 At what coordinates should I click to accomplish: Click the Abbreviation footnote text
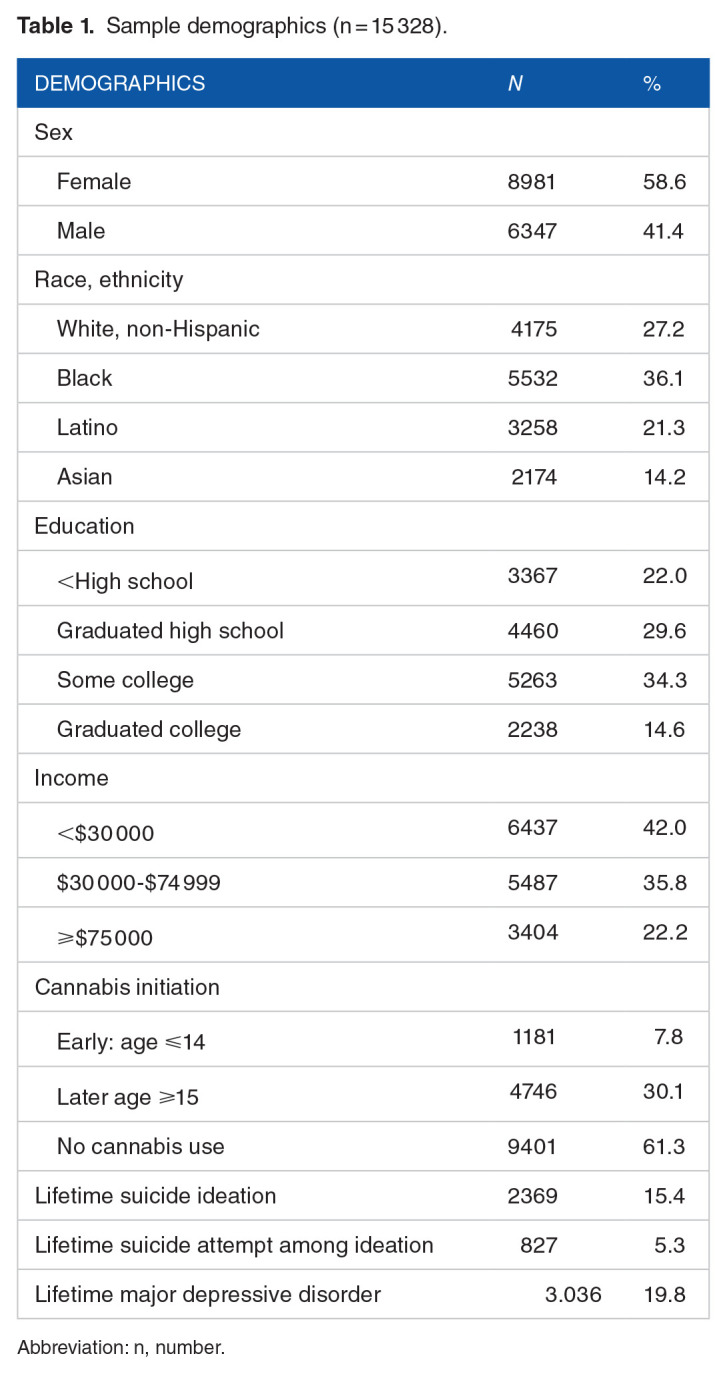[x=121, y=1348]
